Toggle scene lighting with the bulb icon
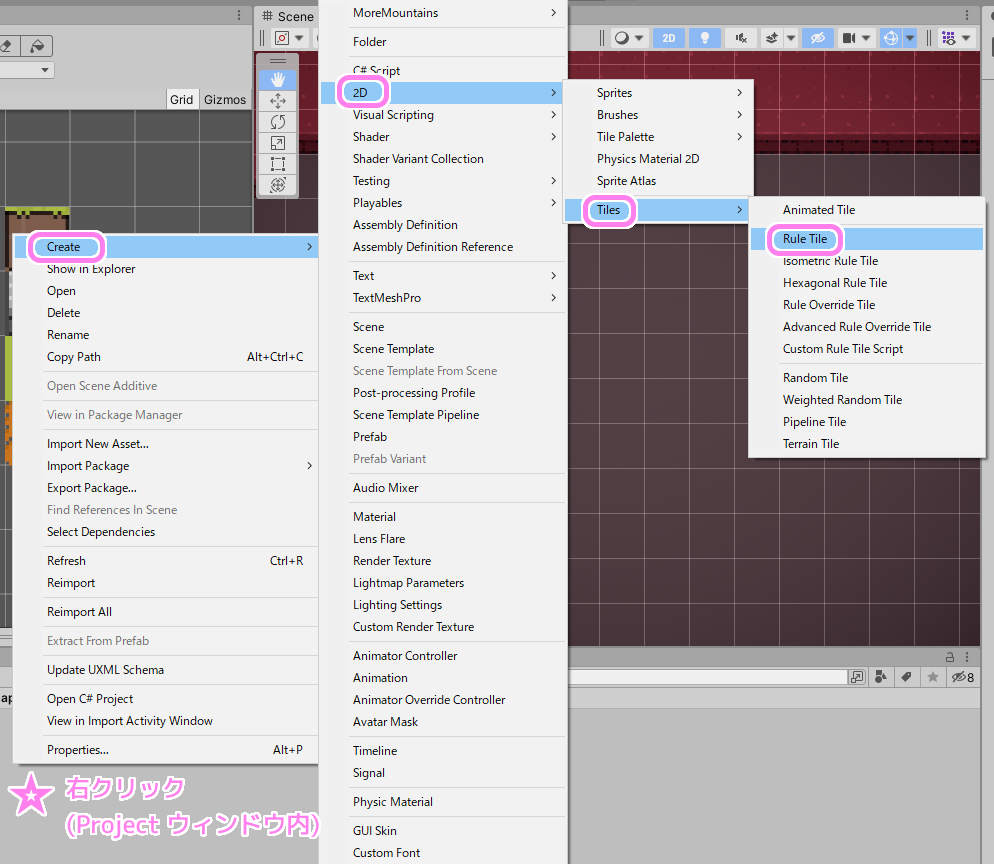This screenshot has height=864, width=994. [x=705, y=37]
